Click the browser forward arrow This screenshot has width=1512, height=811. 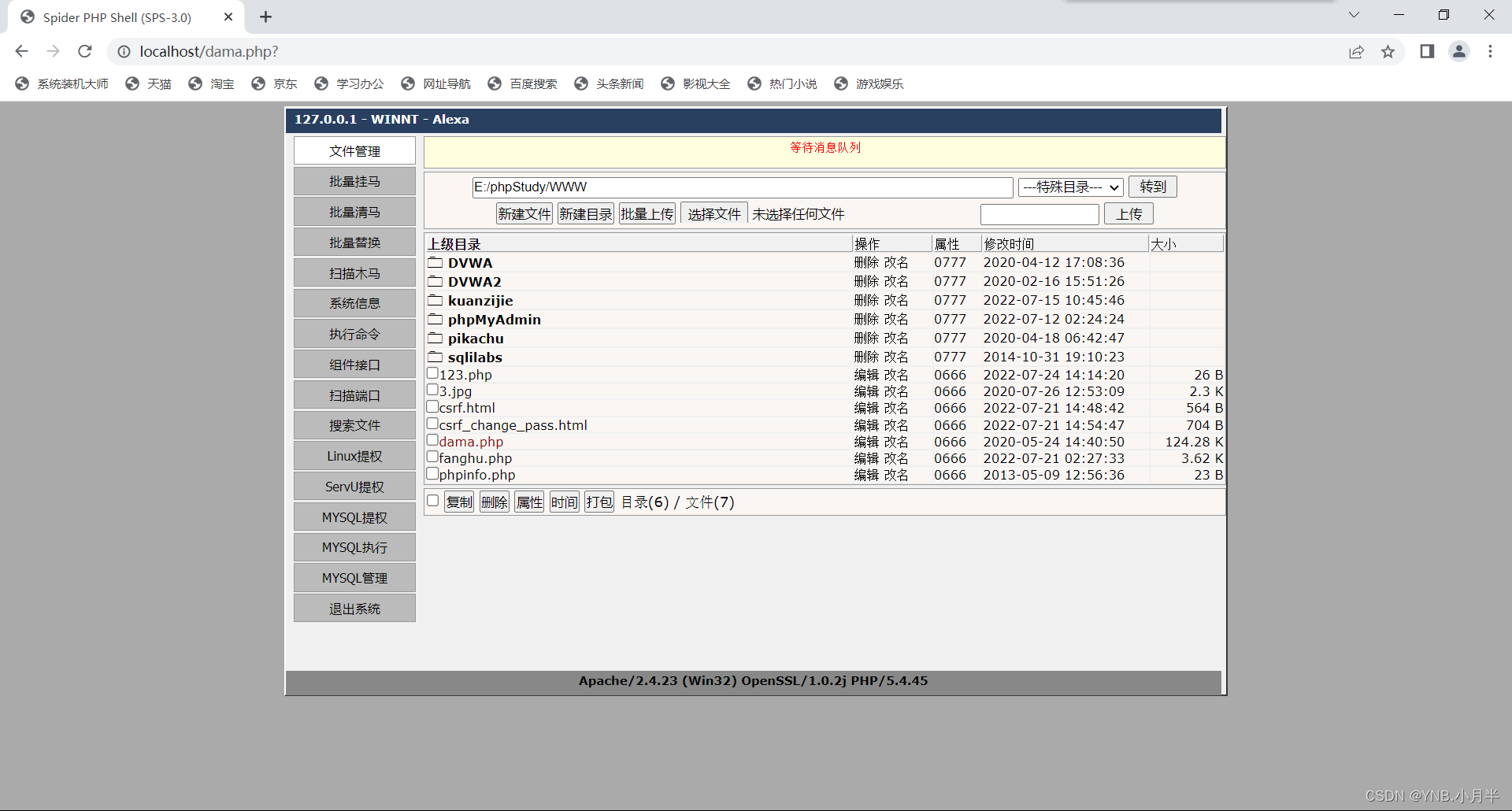point(53,51)
